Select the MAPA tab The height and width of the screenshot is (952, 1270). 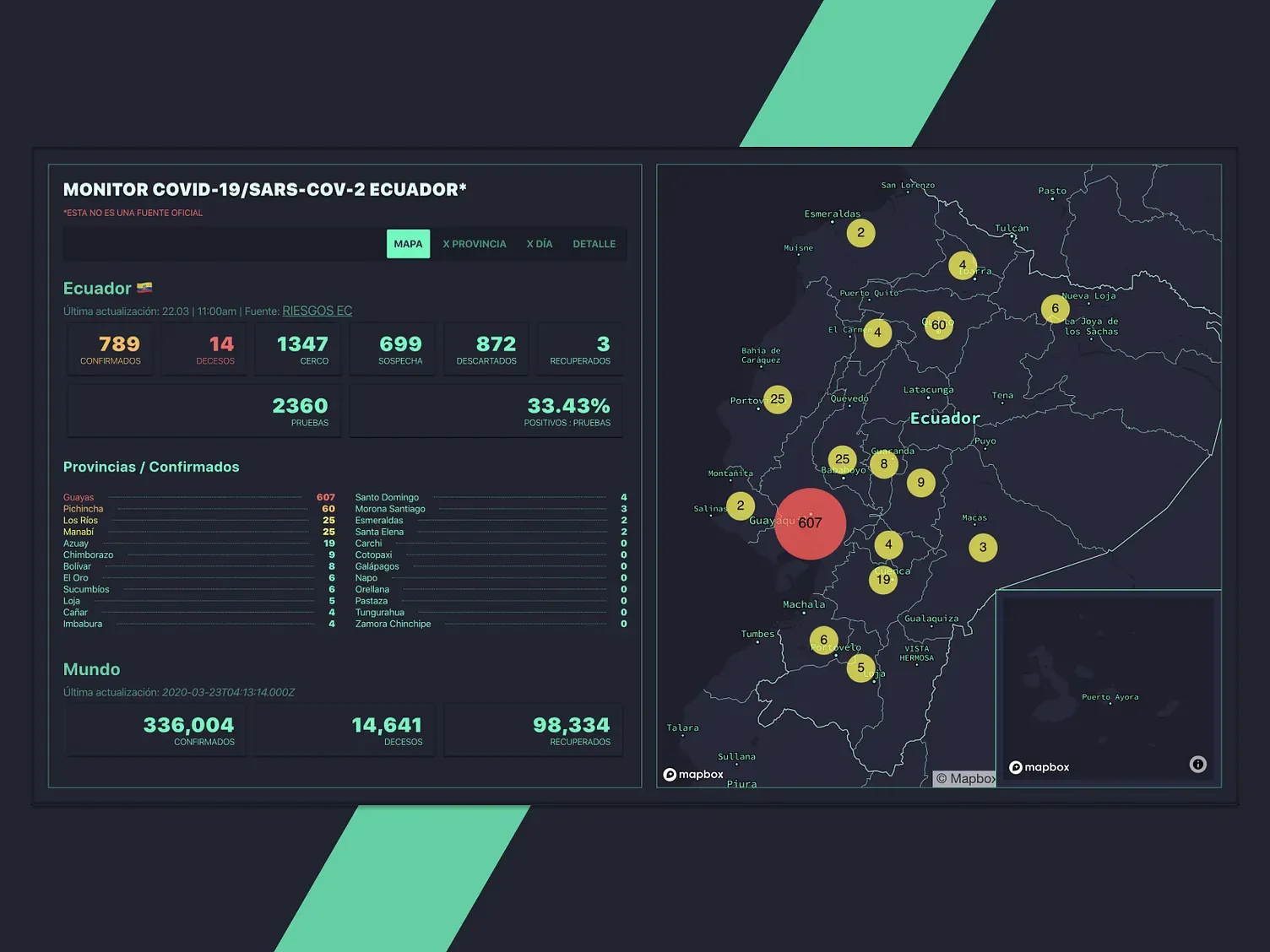point(408,243)
